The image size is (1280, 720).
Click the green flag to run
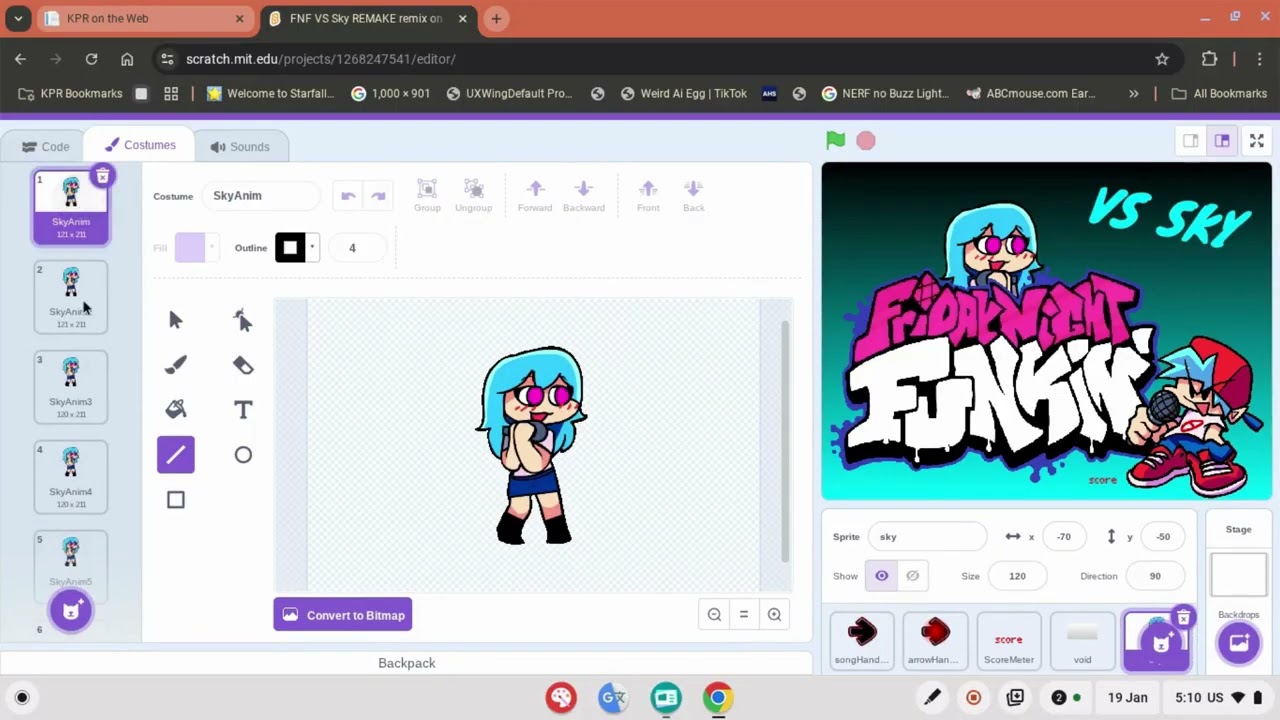point(836,141)
